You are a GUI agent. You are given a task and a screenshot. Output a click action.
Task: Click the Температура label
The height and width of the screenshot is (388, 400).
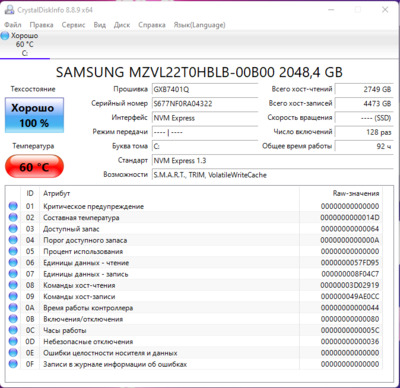point(33,146)
